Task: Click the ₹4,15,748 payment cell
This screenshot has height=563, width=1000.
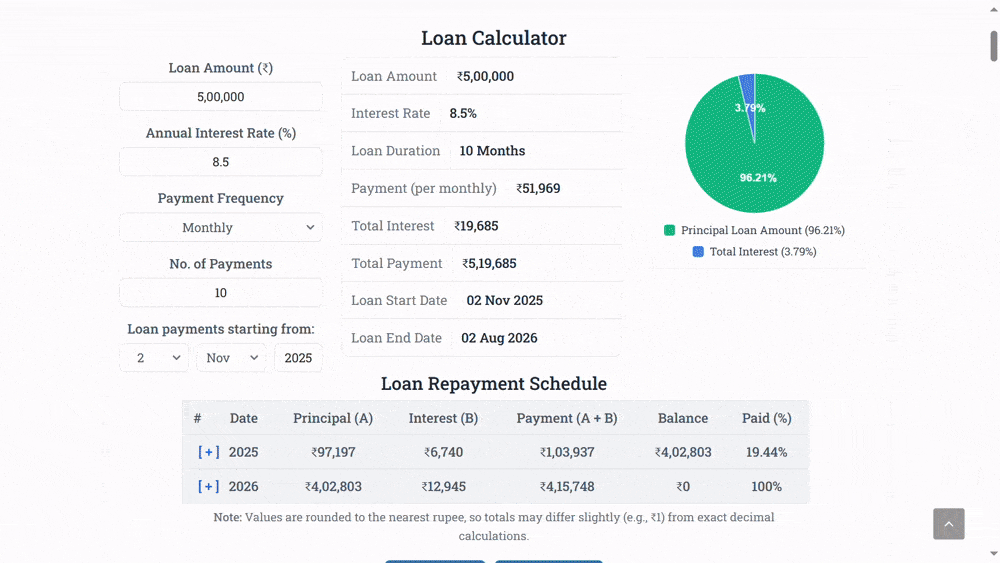Action: 567,486
